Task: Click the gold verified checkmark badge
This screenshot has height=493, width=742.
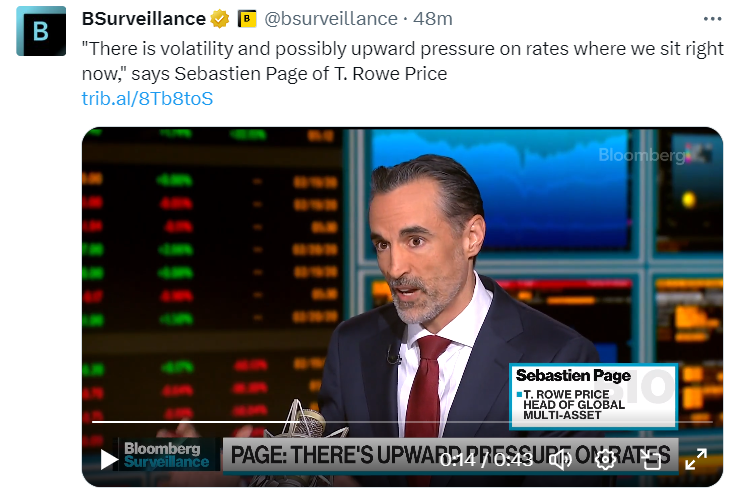Action: click(x=220, y=19)
